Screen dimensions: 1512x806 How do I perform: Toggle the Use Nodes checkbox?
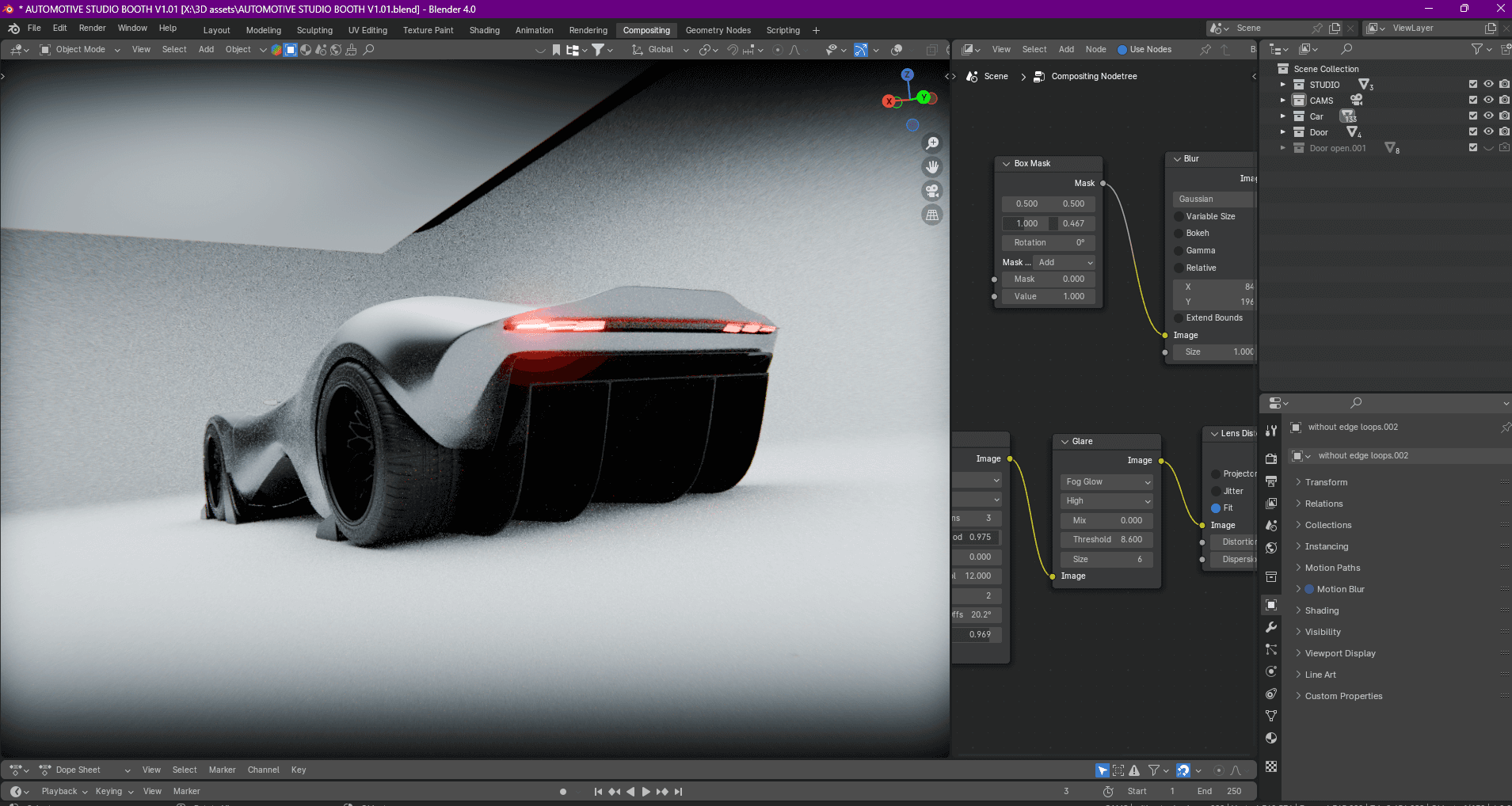1122,49
